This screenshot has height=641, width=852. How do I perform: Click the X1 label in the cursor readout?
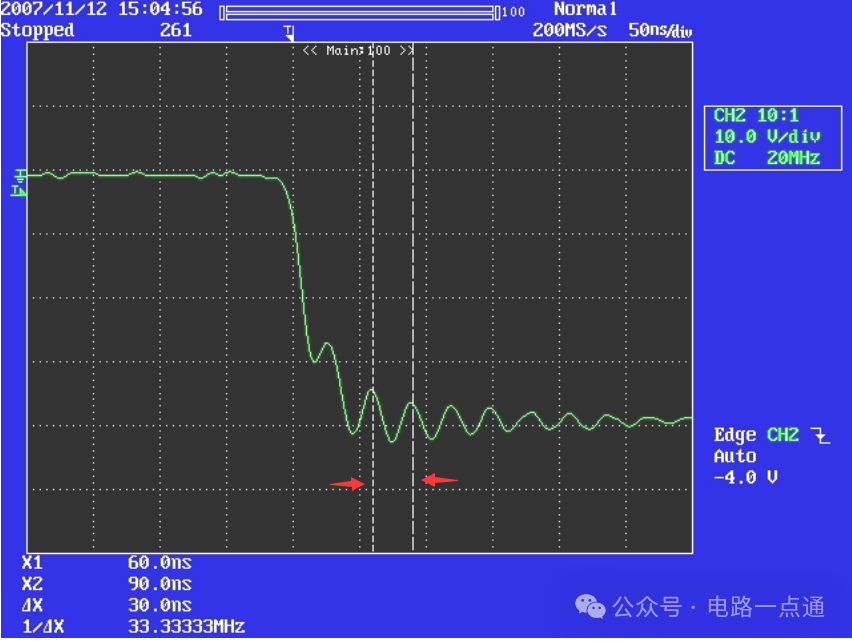(x=32, y=563)
